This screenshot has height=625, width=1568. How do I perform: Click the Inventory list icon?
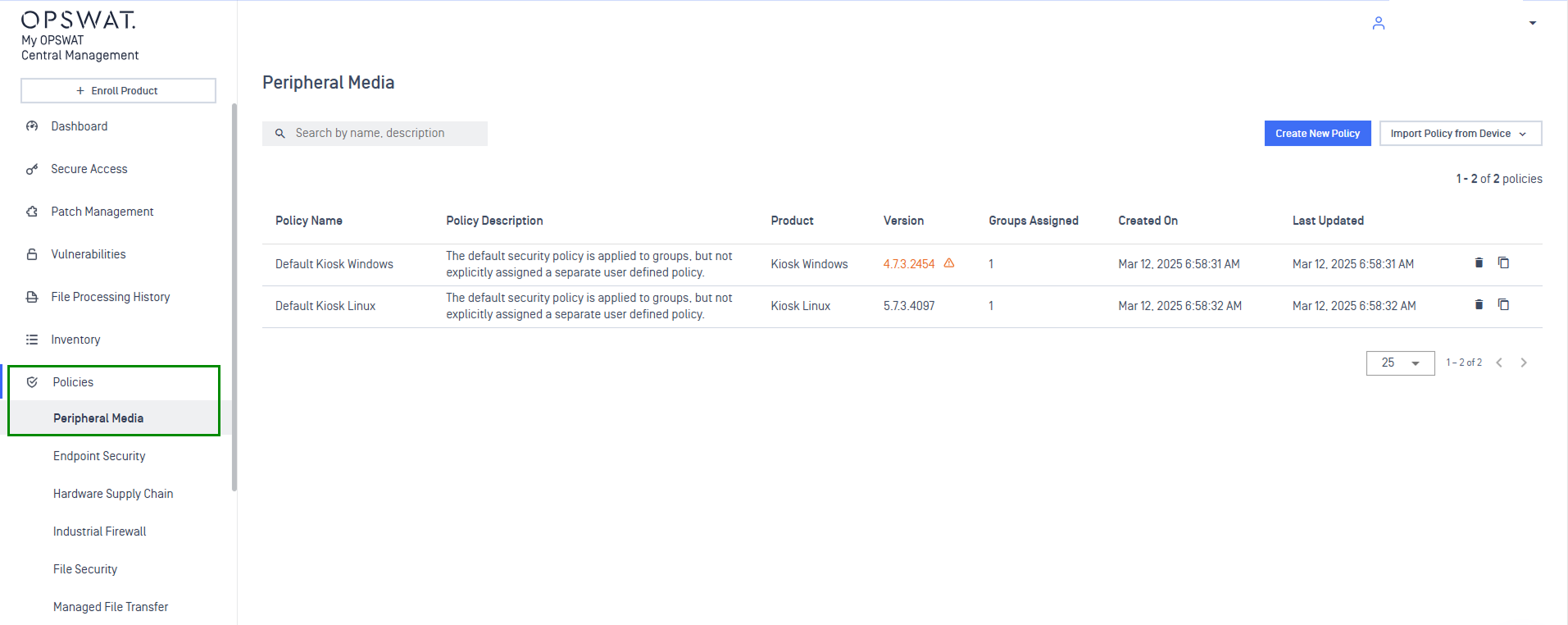coord(32,340)
